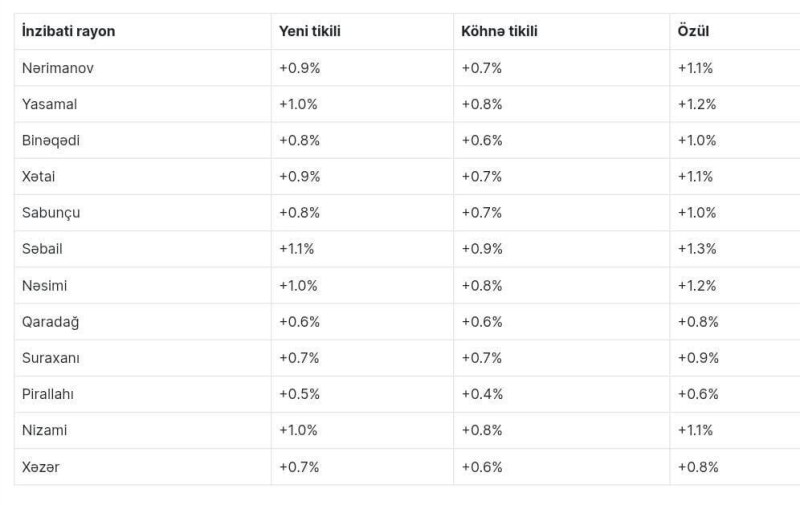Click the Nəsimi row label
Screen dimensions: 800x505
tap(45, 285)
